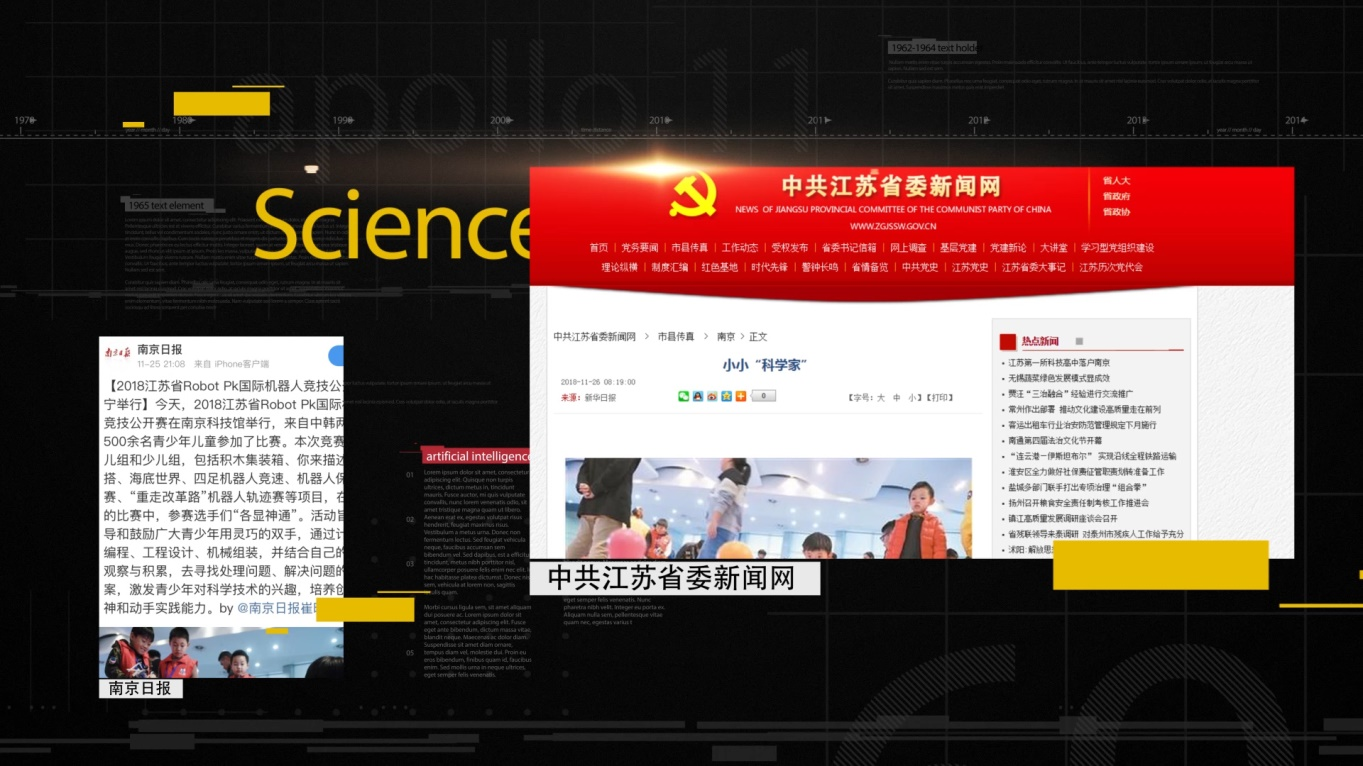Screen dimensions: 1363x766
Task: Open 首页 in the navigation bar
Action: 598,248
